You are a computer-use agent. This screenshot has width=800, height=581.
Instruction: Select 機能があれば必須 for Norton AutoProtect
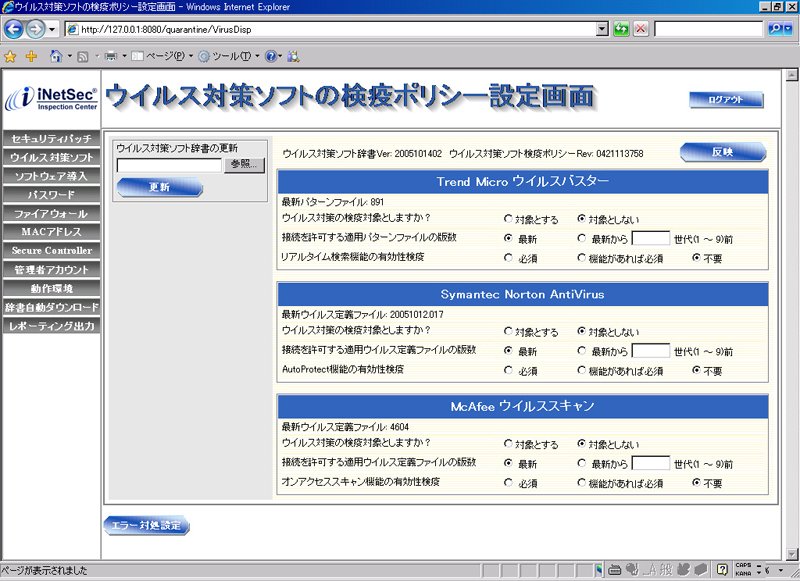(x=581, y=370)
